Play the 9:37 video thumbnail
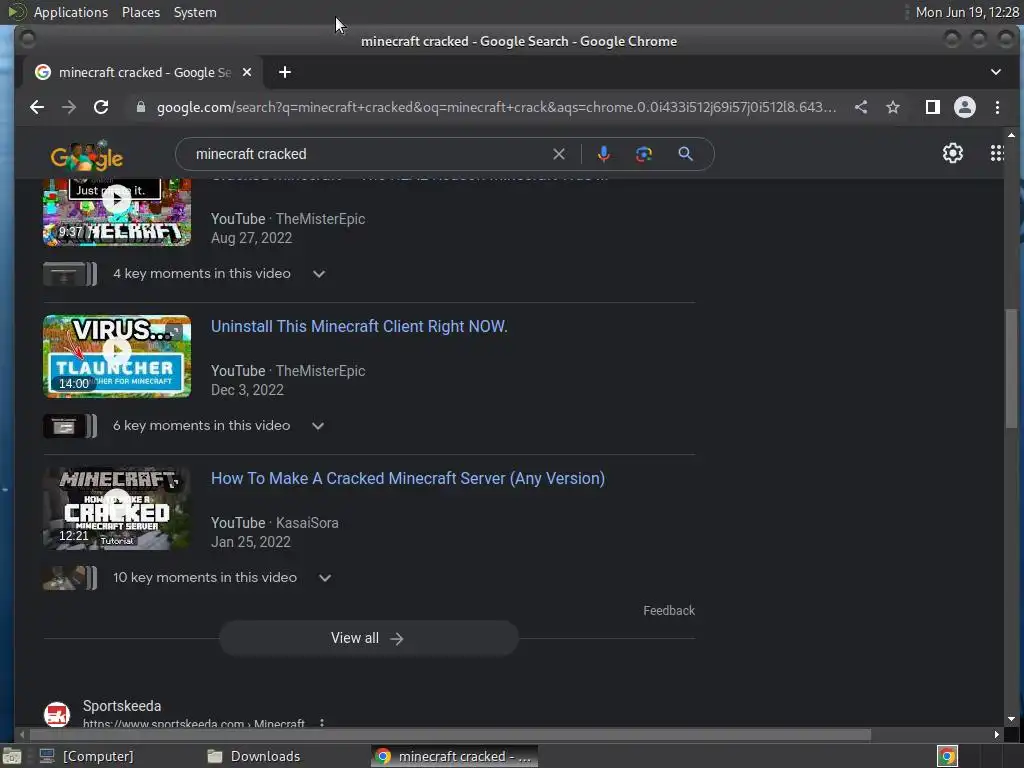This screenshot has width=1024, height=768. (117, 212)
